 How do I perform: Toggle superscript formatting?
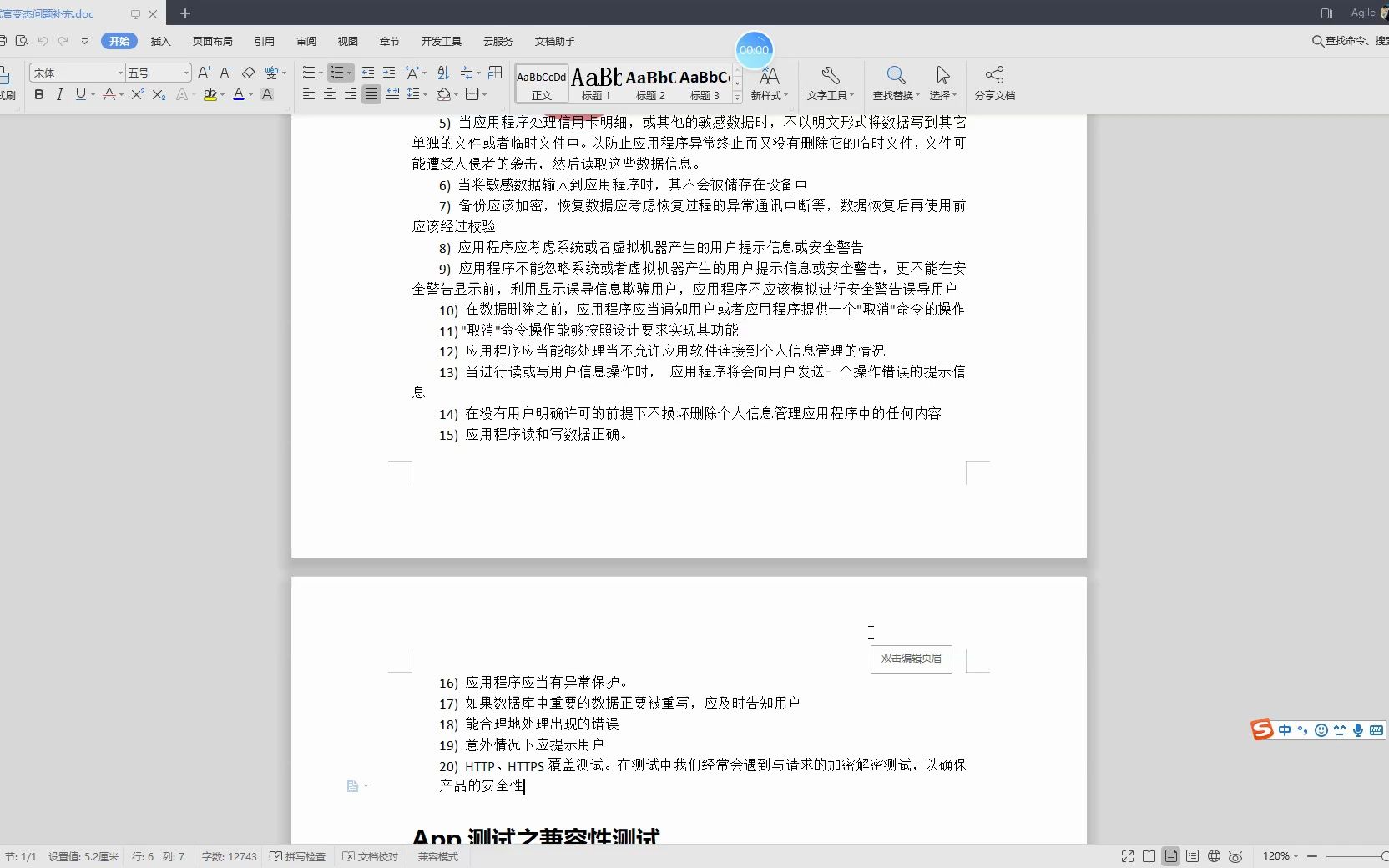pos(138,95)
